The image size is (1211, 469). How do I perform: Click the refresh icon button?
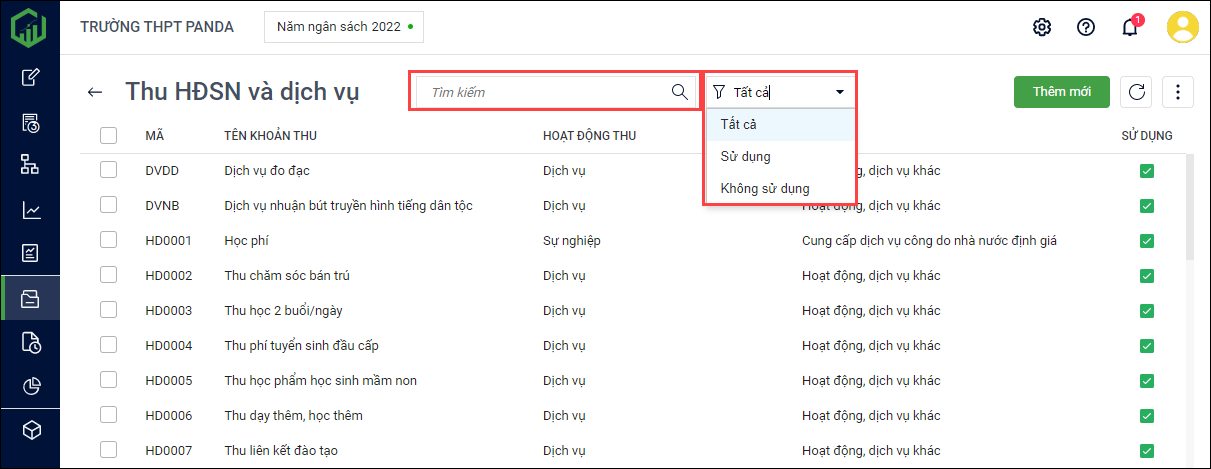1136,92
